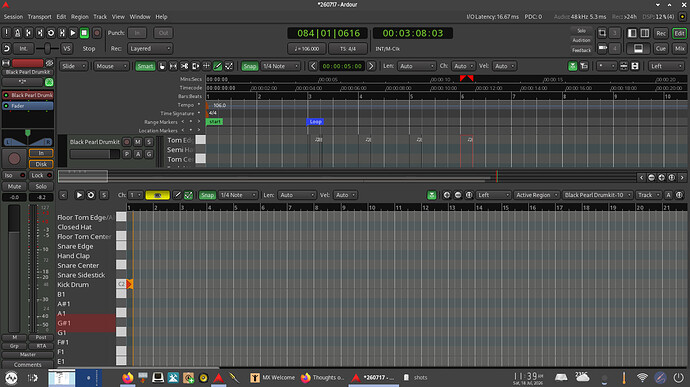690x387 pixels.
Task: Click the Mute button in mixer strip
Action: click(x=14, y=186)
